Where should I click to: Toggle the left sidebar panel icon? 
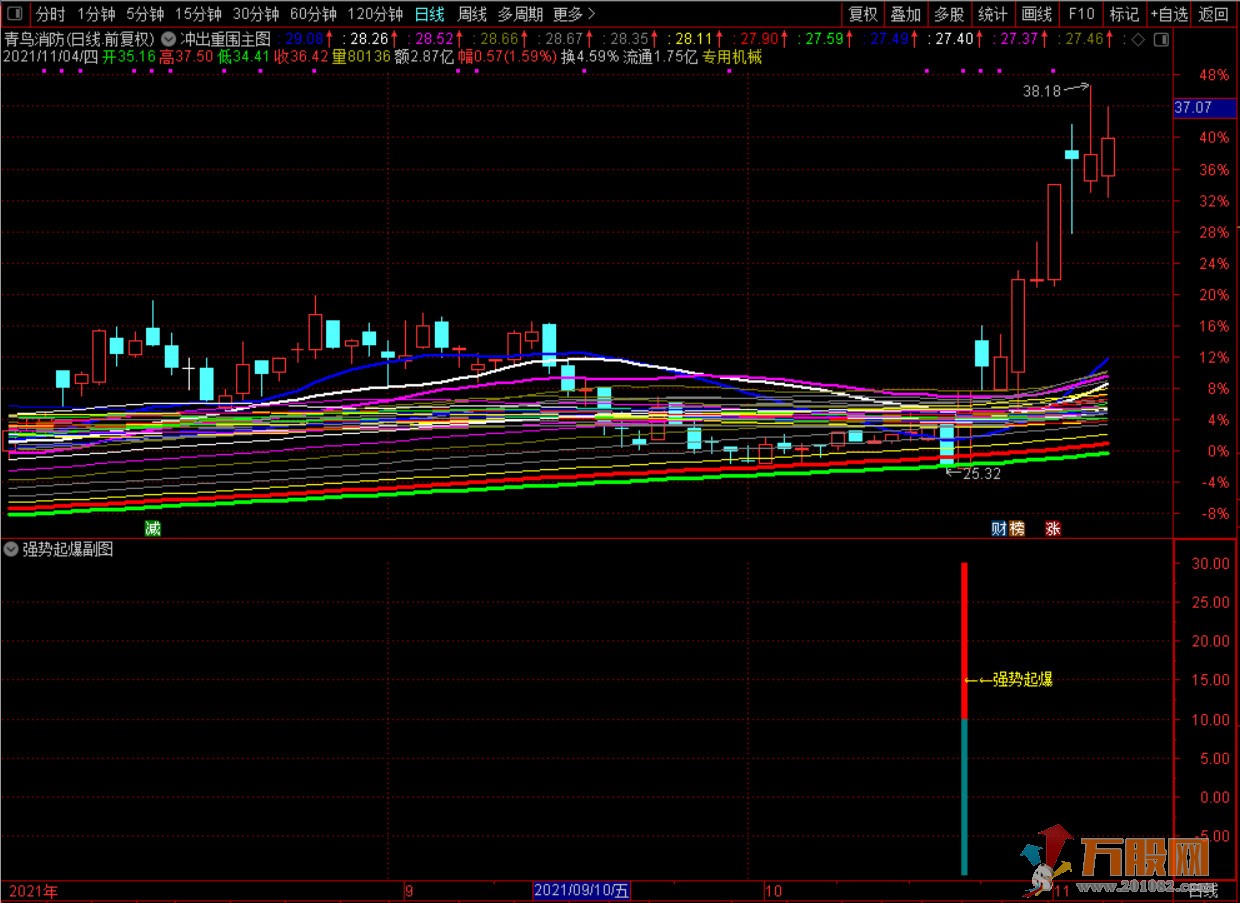[x=13, y=14]
